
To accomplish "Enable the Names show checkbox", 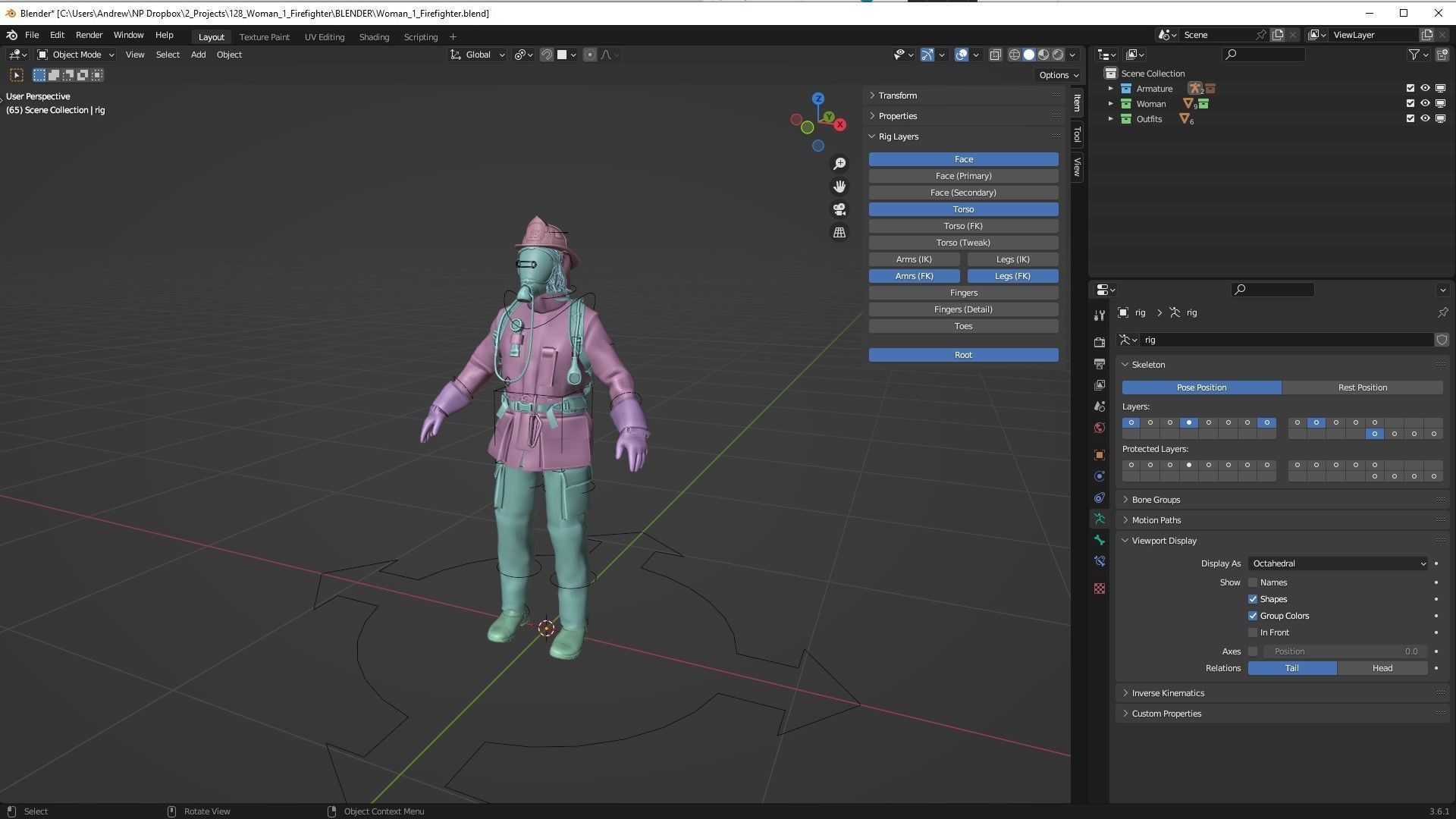I will pyautogui.click(x=1253, y=582).
